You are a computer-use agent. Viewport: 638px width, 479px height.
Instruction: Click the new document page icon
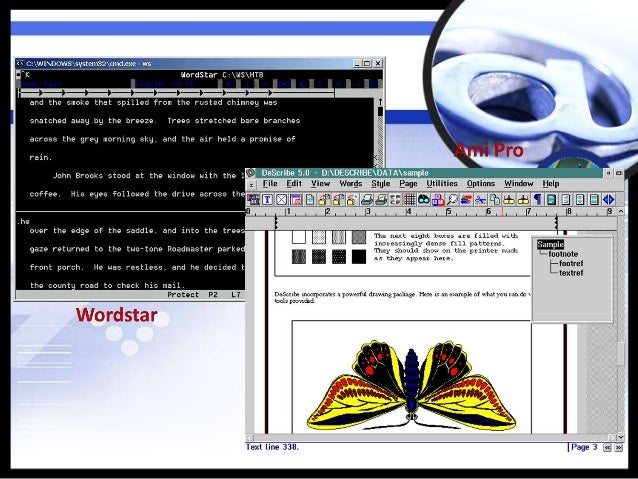pos(310,199)
